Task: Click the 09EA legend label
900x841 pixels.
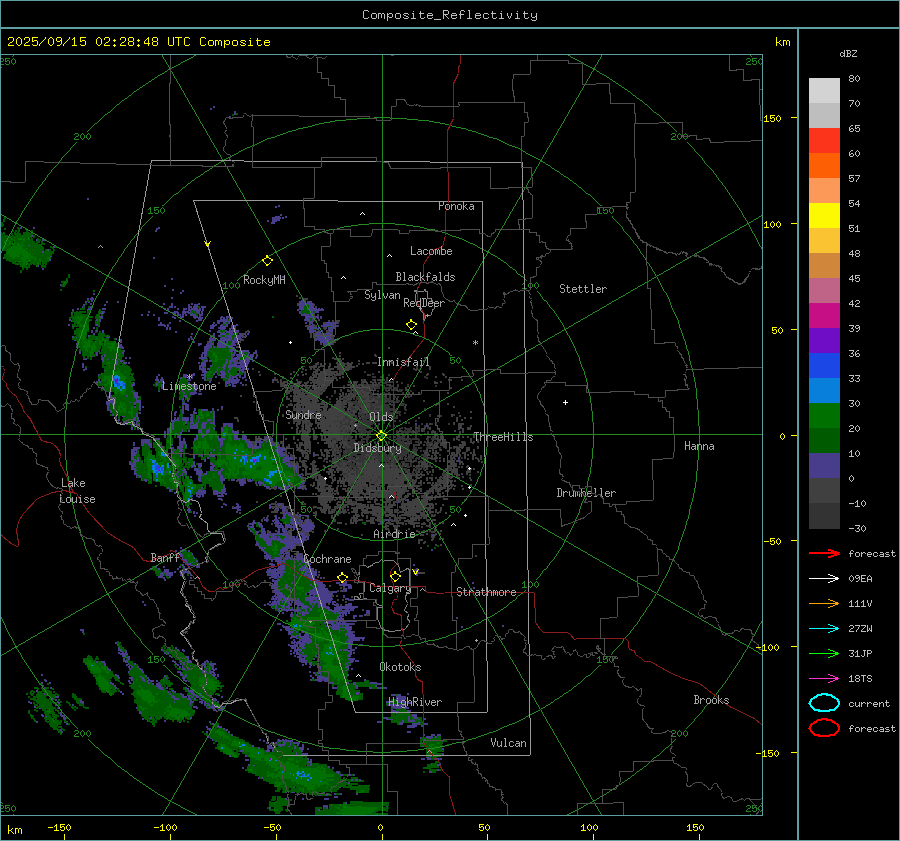Action: [860, 579]
